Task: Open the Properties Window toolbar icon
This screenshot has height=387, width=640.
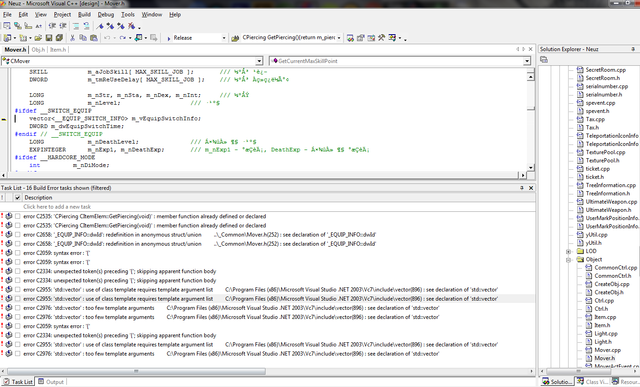Action: [x=360, y=38]
